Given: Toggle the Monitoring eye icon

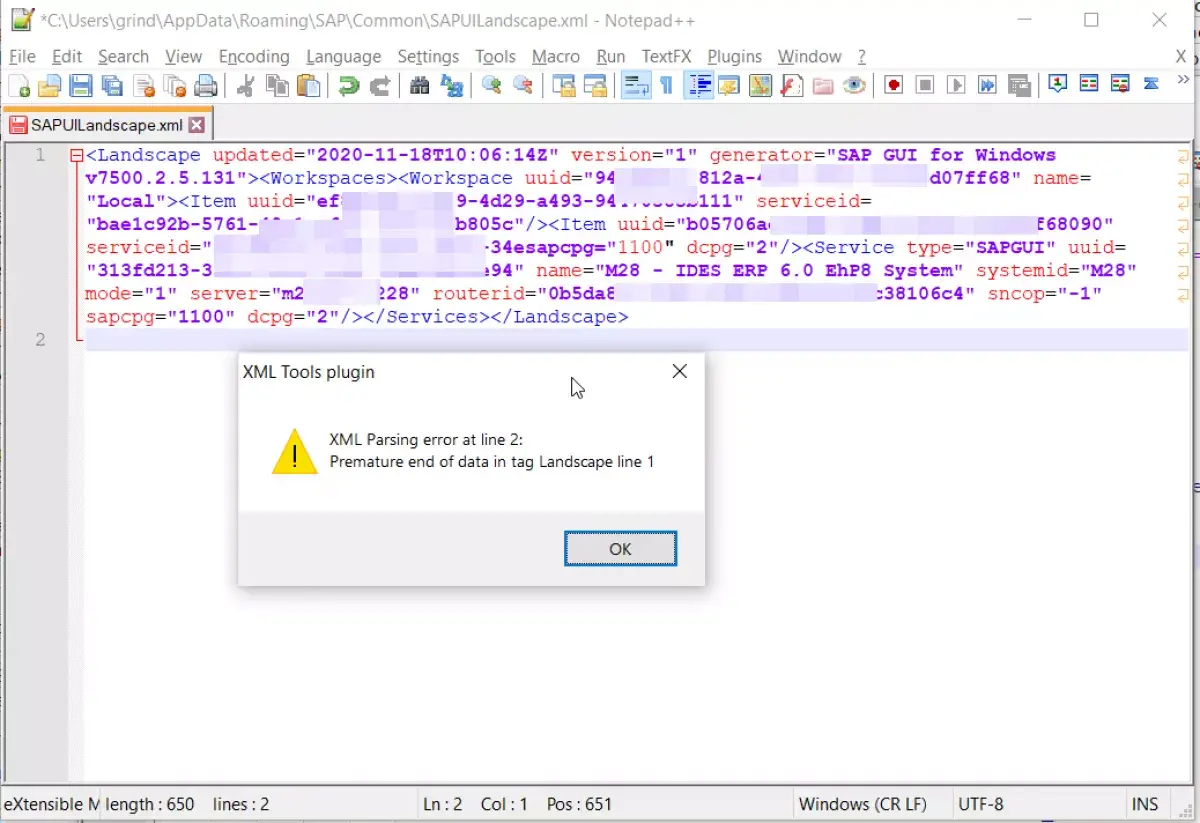Looking at the screenshot, I should coord(853,86).
